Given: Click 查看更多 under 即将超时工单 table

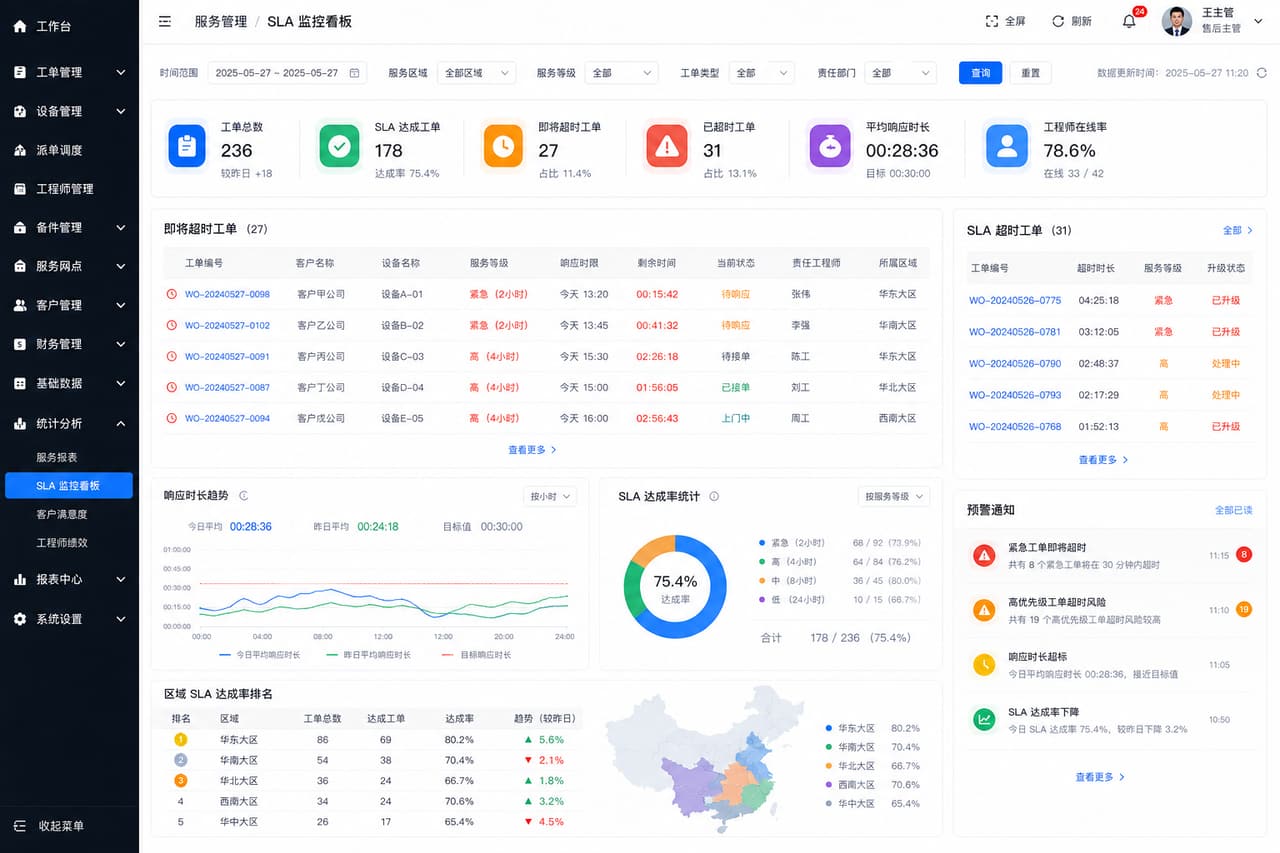Looking at the screenshot, I should pyautogui.click(x=533, y=450).
